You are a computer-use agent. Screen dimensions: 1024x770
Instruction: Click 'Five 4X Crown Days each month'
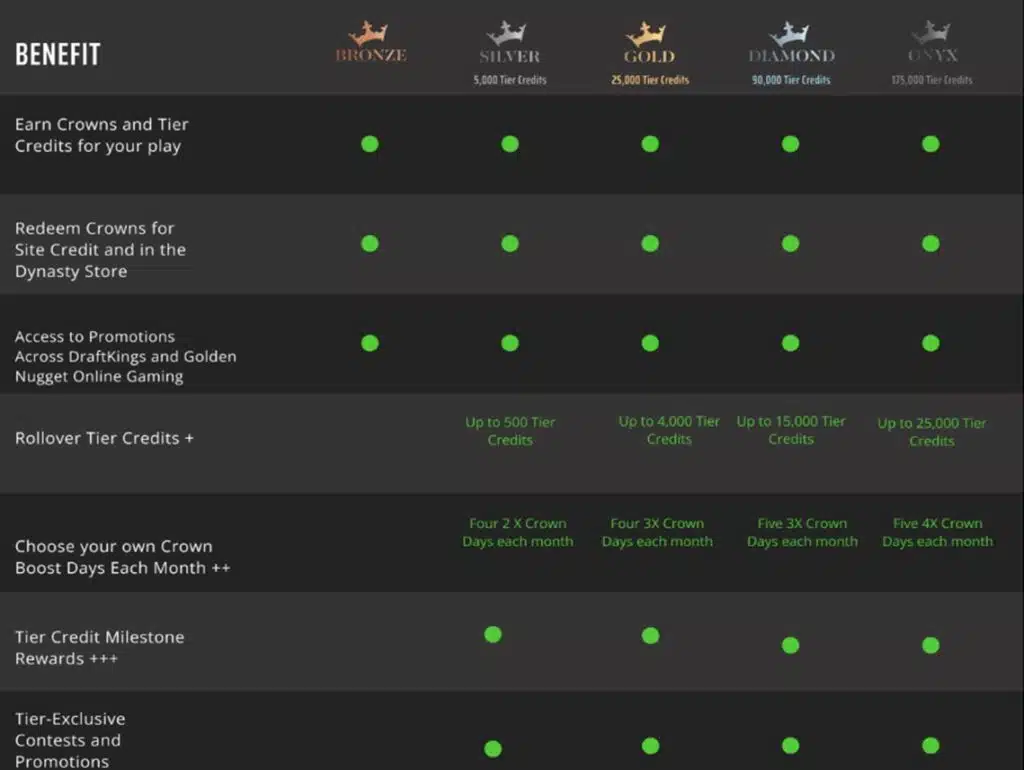click(938, 532)
